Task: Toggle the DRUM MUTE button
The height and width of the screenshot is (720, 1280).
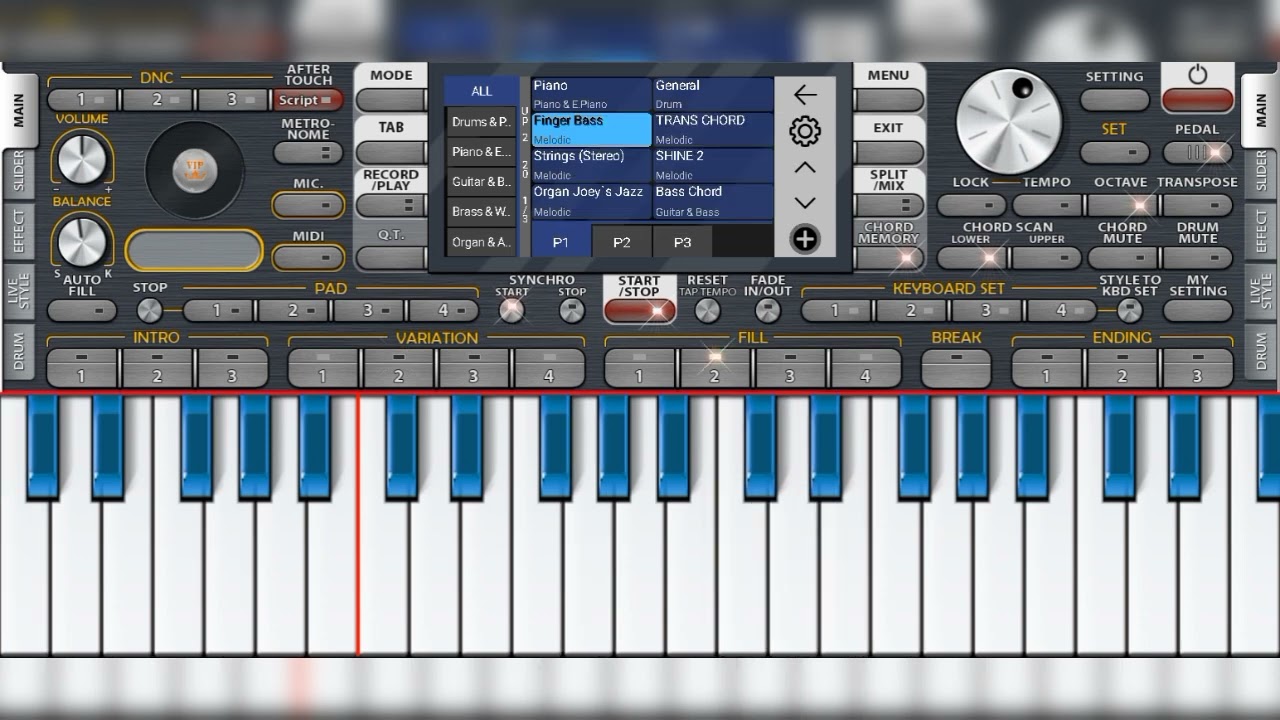Action: pyautogui.click(x=1198, y=257)
